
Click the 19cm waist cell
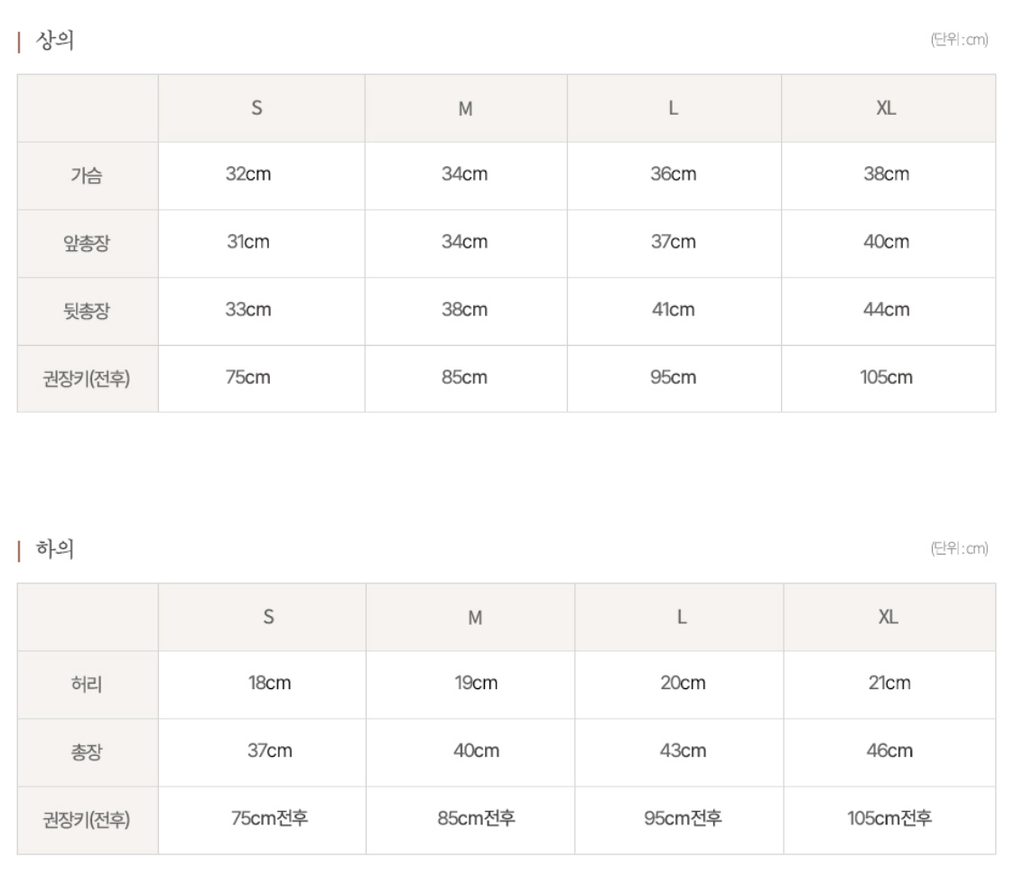[475, 683]
